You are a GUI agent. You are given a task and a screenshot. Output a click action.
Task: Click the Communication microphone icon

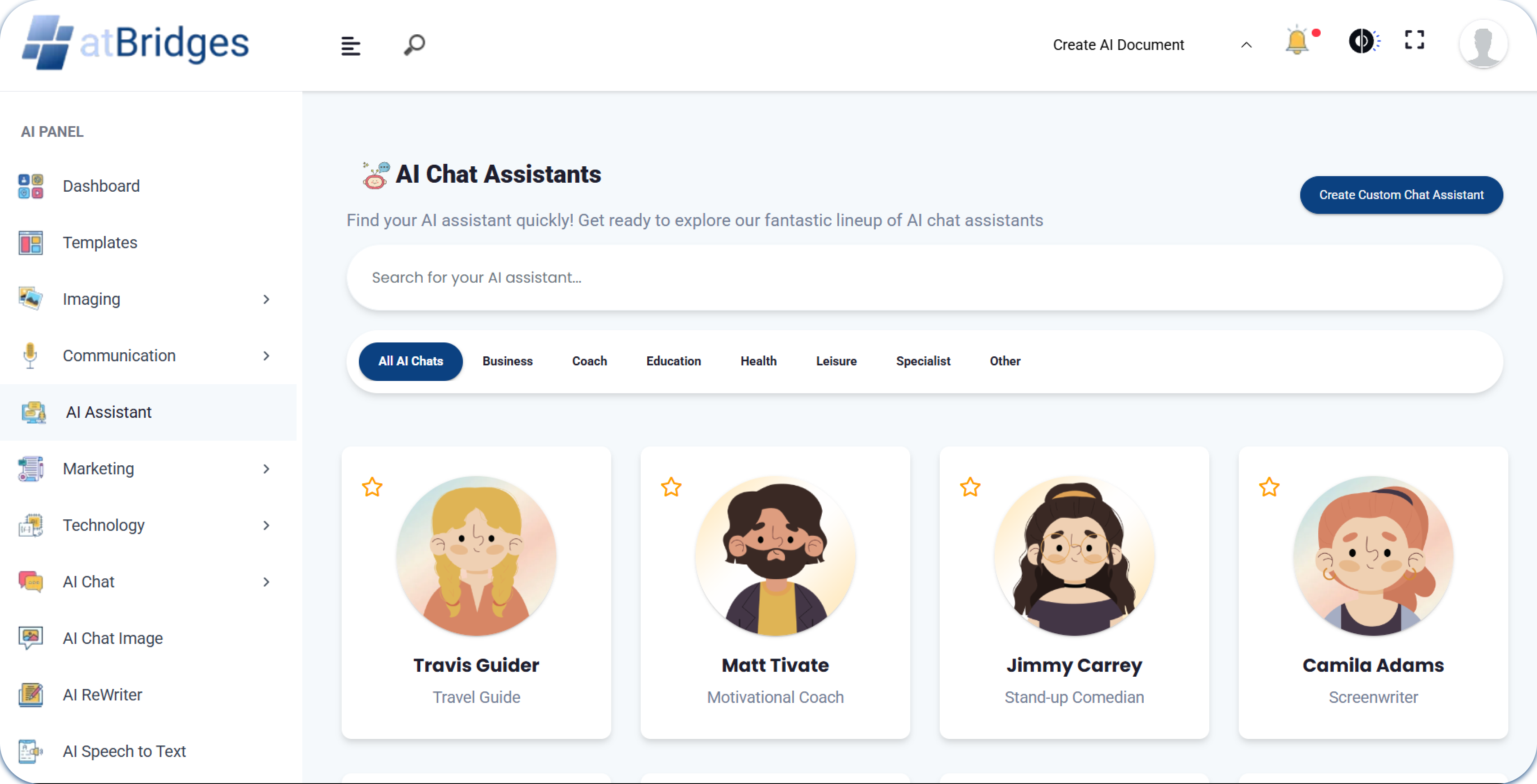coord(30,356)
